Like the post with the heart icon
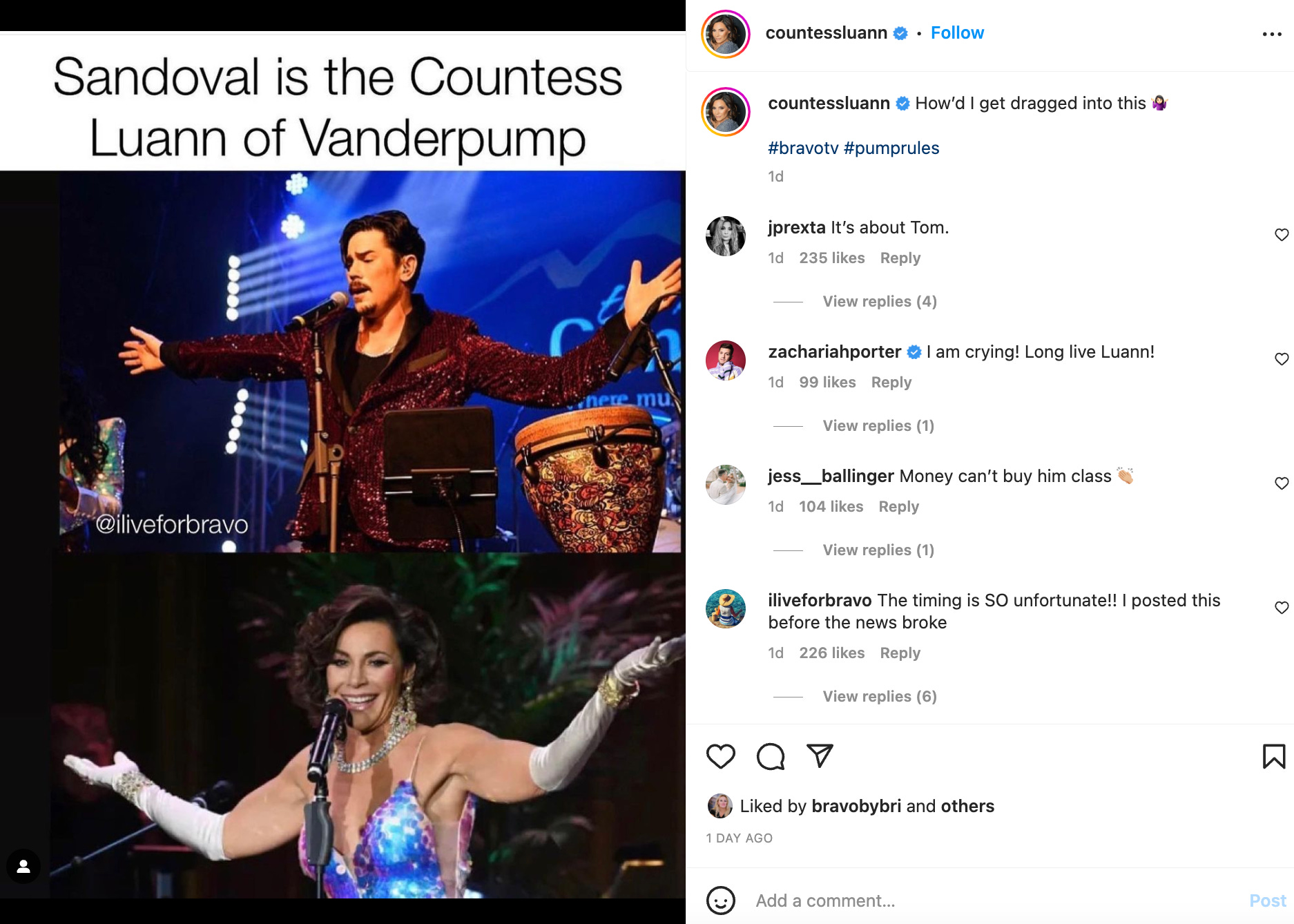Image resolution: width=1294 pixels, height=924 pixels. [720, 756]
